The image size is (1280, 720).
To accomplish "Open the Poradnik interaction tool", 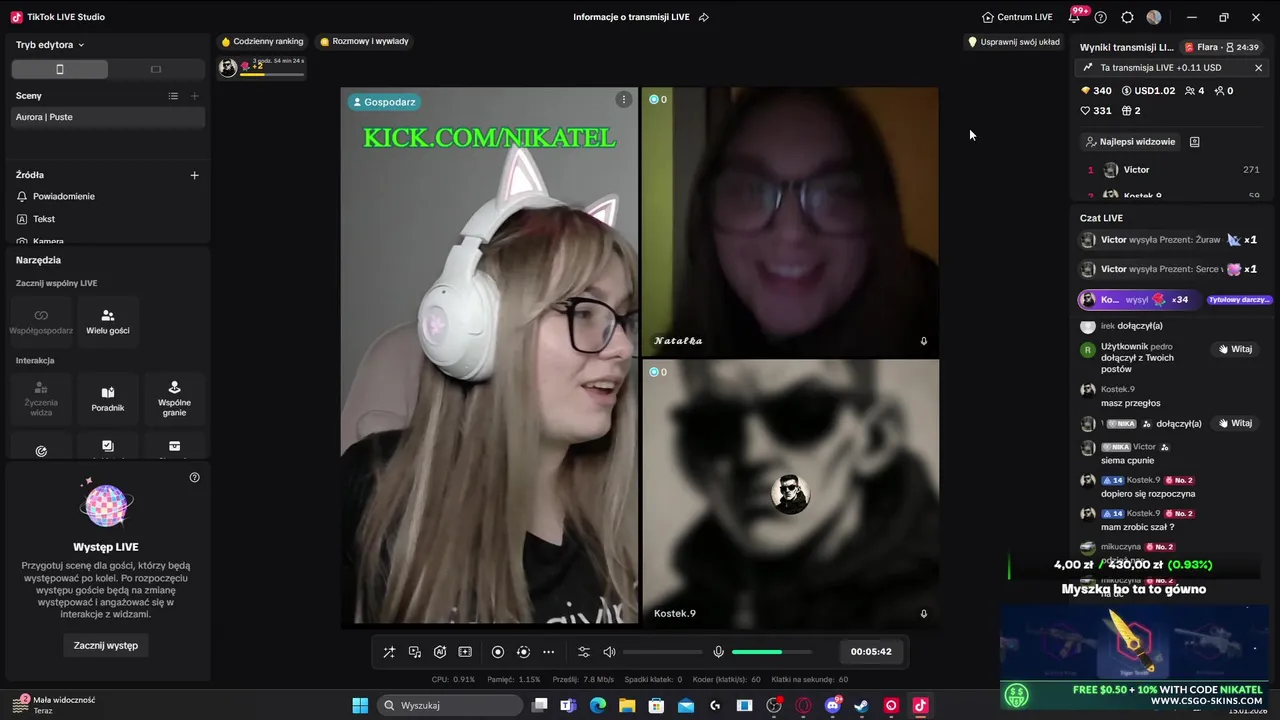I will [108, 398].
